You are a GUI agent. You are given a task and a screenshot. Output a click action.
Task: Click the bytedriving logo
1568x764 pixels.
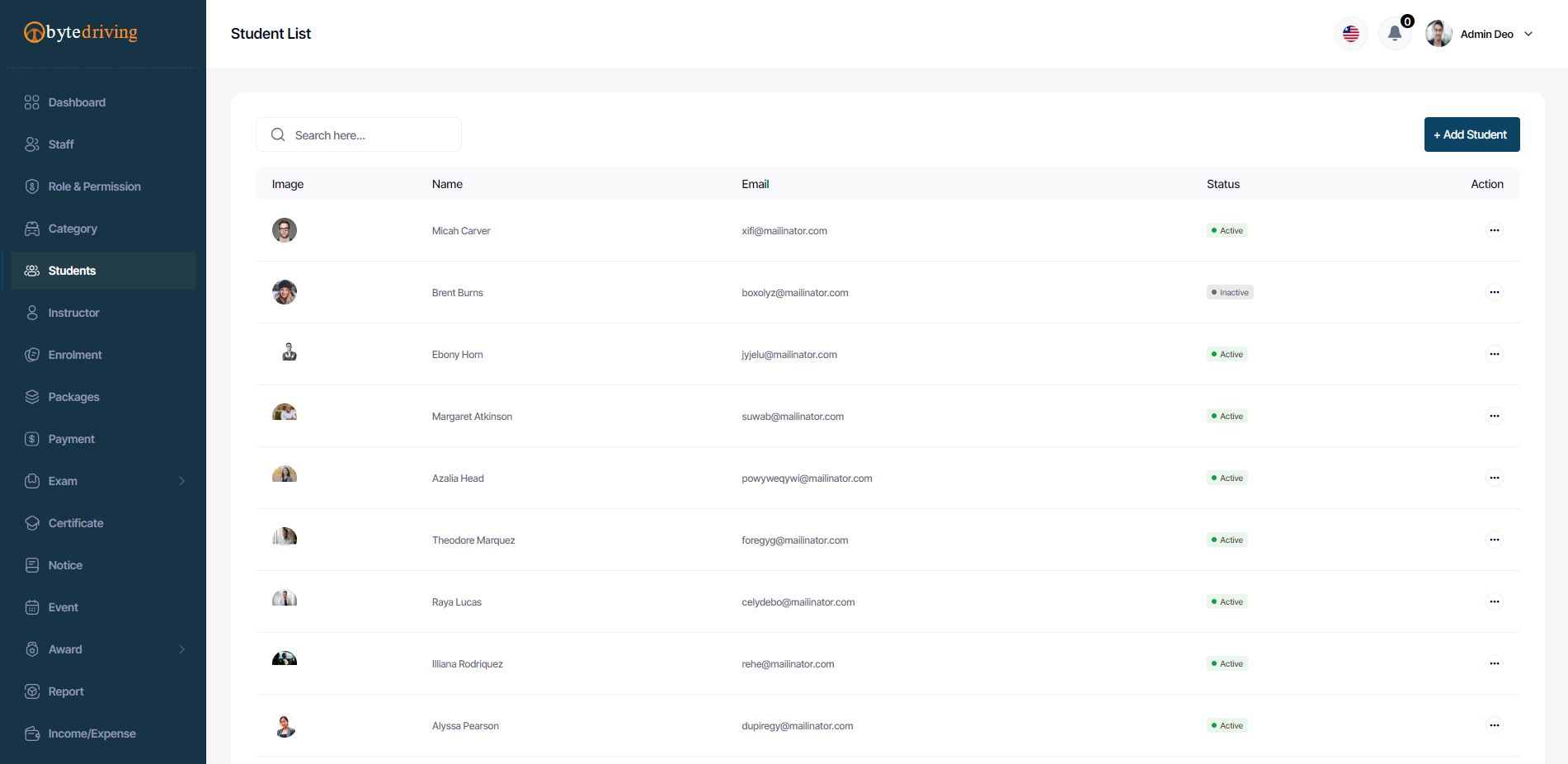pyautogui.click(x=81, y=32)
